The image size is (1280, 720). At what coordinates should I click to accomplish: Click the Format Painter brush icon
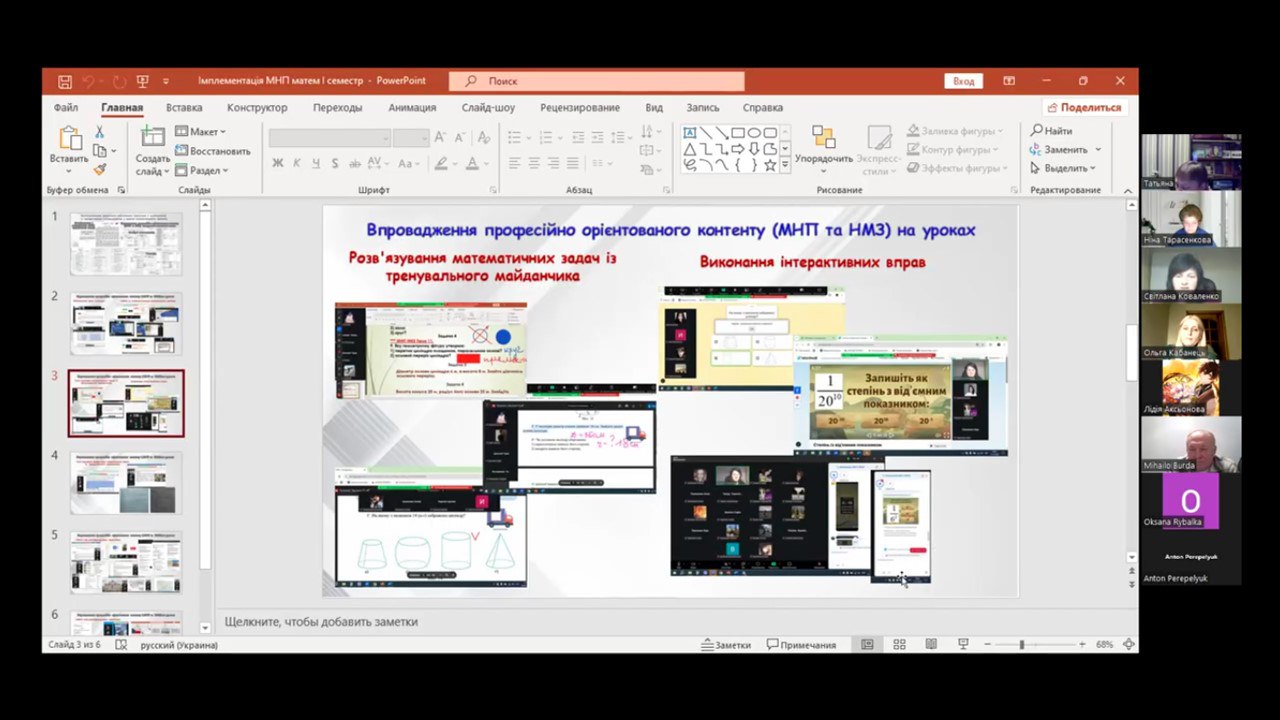coord(100,170)
